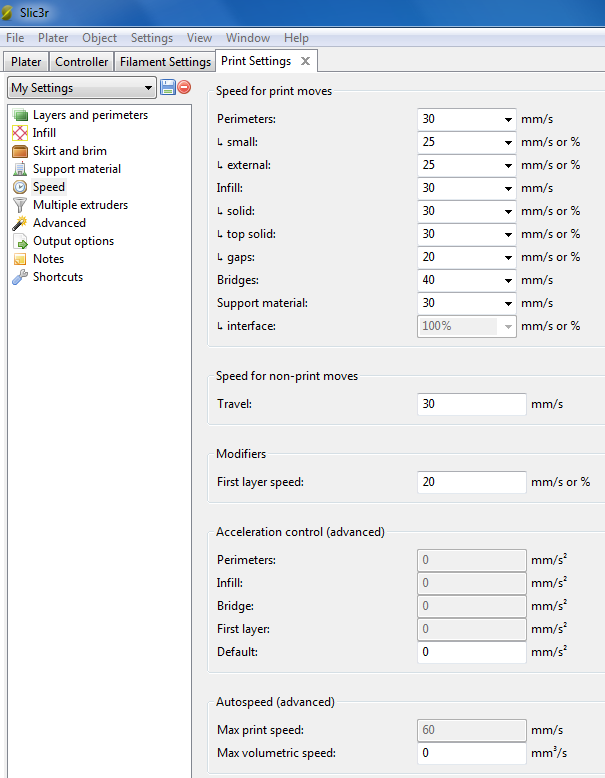Click the Default acceleration input field
605x778 pixels.
point(471,652)
